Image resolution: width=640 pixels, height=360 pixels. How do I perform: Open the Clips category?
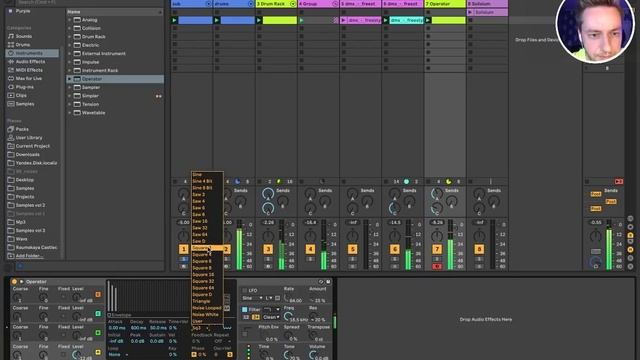coord(21,95)
